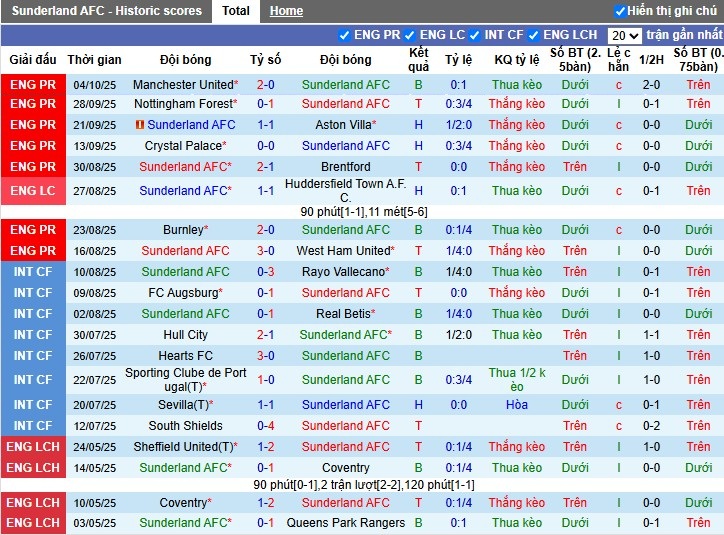Click the handicap 1/2:0 in Aston Villa row
This screenshot has width=724, height=535.
[459, 125]
